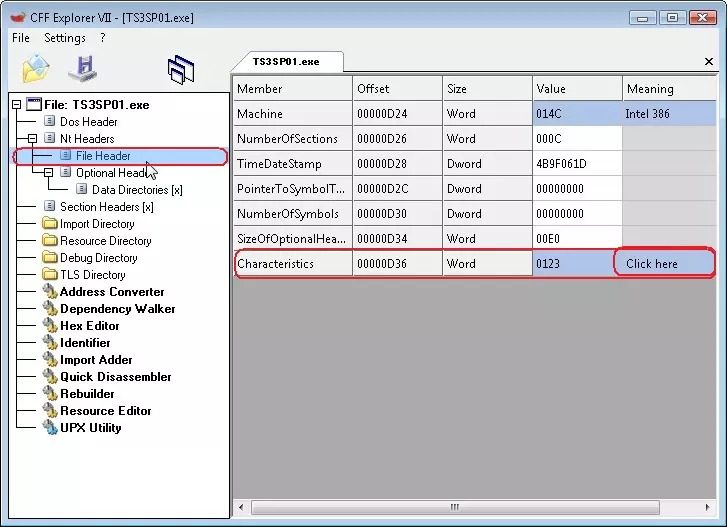Select the Machine value 014C
727x527 pixels.
577,114
